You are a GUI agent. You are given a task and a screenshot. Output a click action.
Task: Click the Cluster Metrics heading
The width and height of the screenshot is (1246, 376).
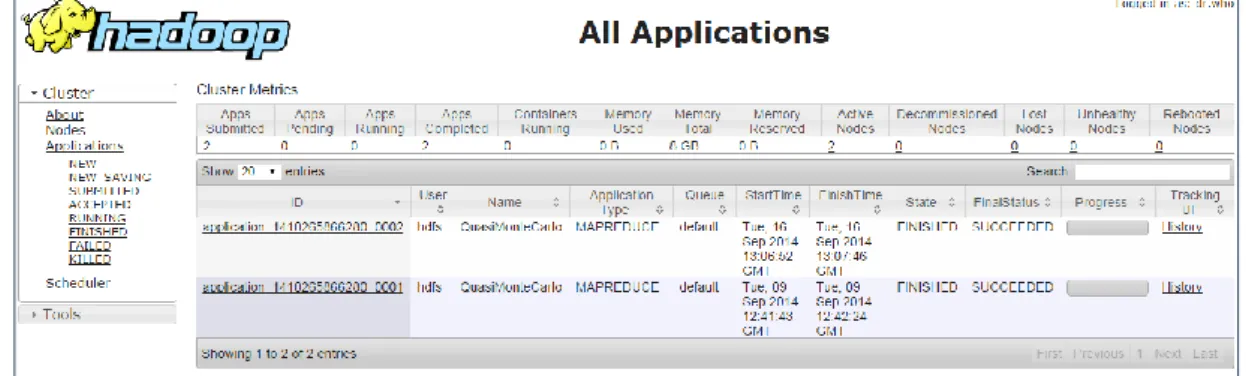click(x=247, y=90)
